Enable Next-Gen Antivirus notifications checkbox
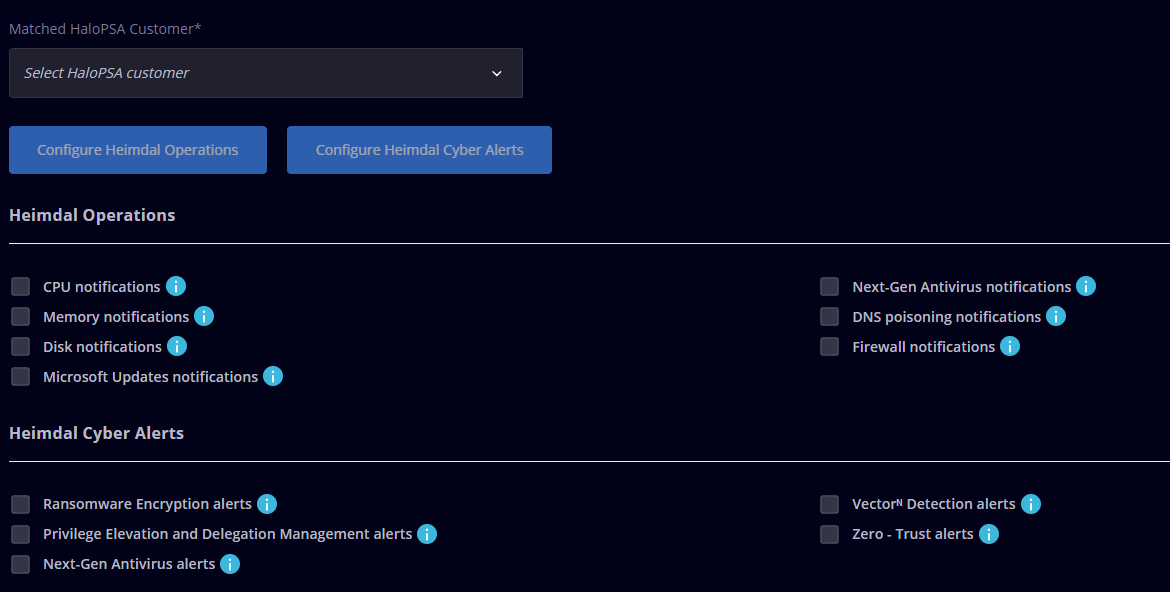This screenshot has width=1170, height=592. (x=830, y=287)
